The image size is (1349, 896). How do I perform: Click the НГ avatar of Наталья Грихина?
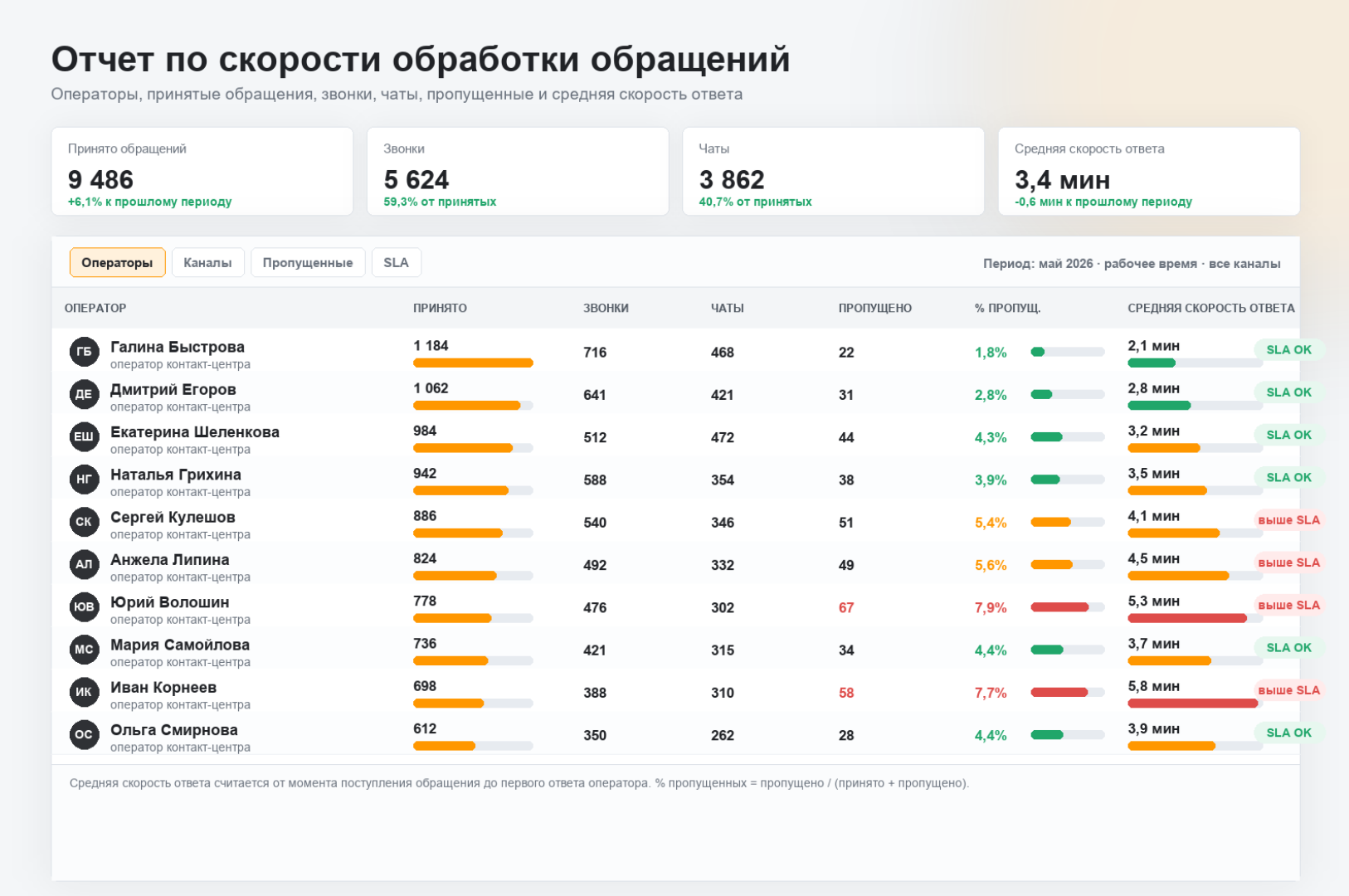[x=84, y=480]
